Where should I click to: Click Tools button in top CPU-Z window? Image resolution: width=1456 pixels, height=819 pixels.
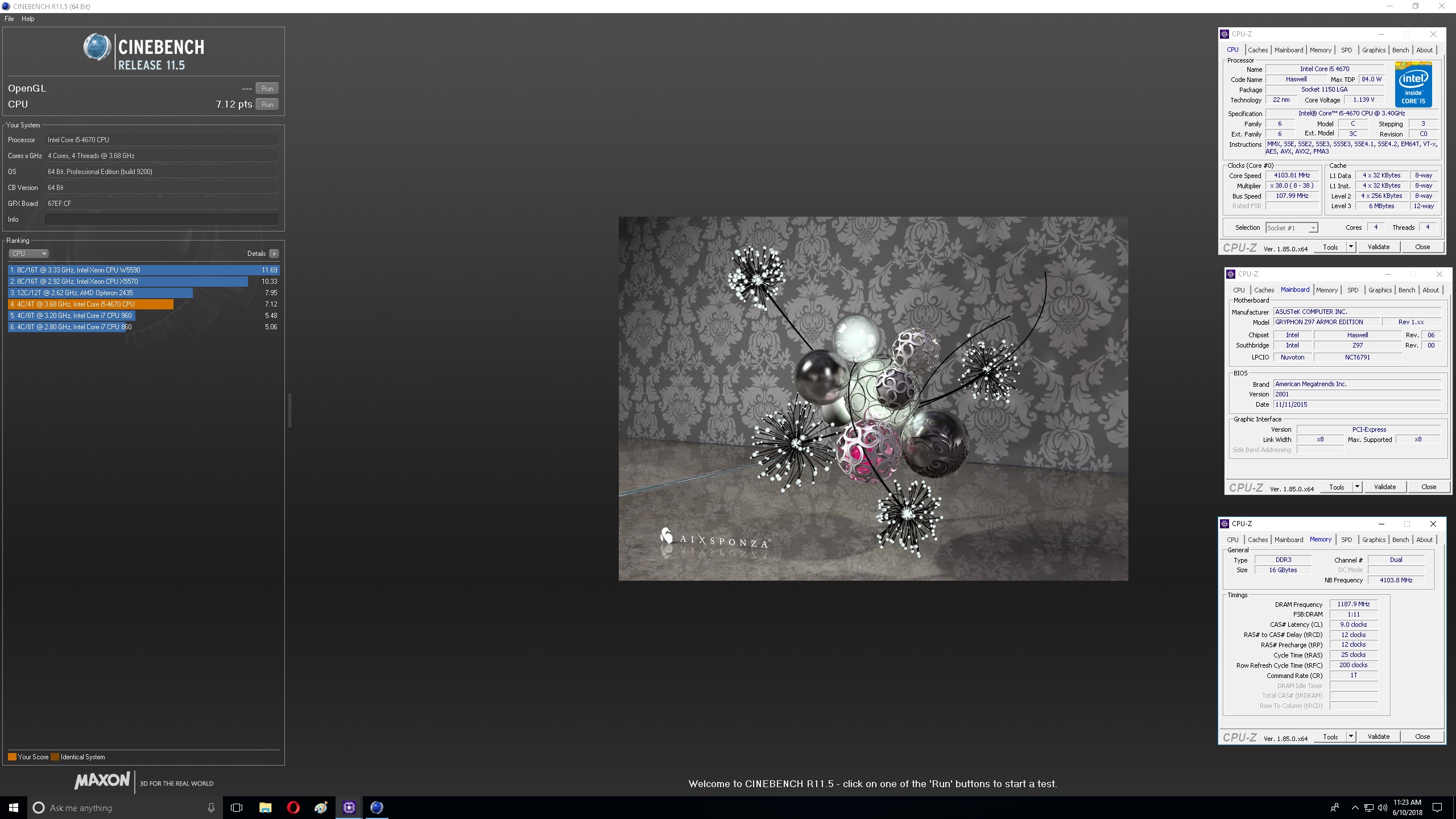(1330, 247)
